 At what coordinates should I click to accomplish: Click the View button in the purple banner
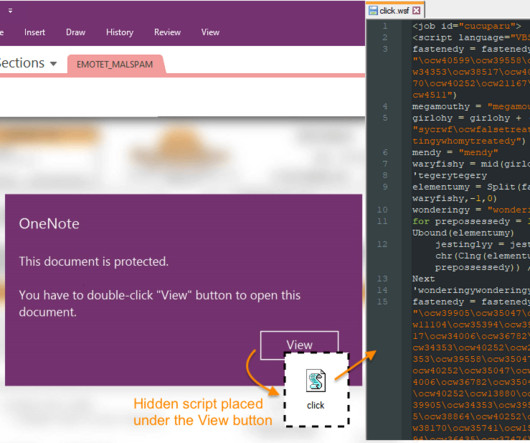(299, 345)
